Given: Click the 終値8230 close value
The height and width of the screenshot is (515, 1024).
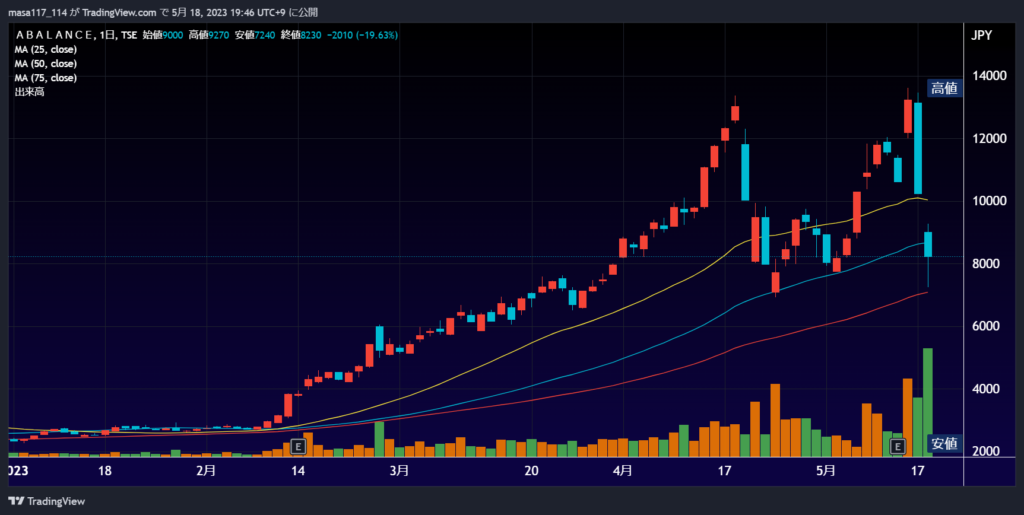Looking at the screenshot, I should (x=301, y=35).
